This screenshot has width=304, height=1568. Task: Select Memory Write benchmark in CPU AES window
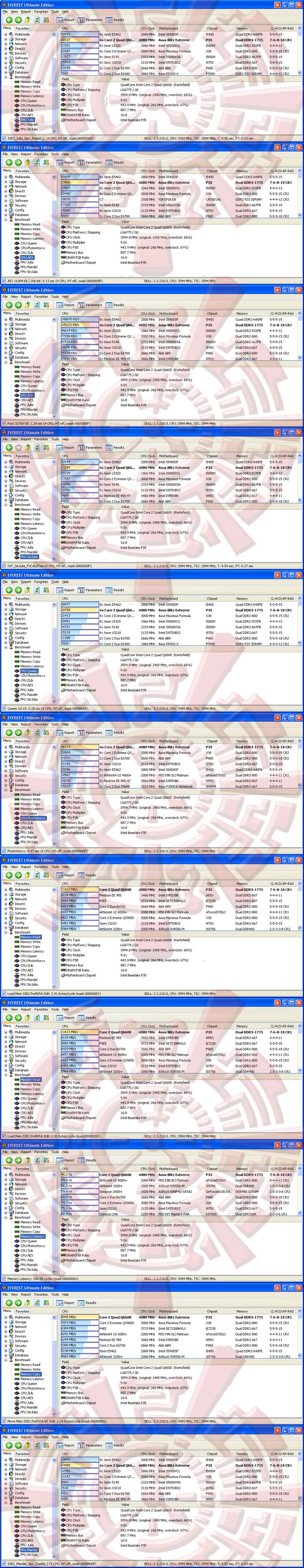[x=30, y=229]
